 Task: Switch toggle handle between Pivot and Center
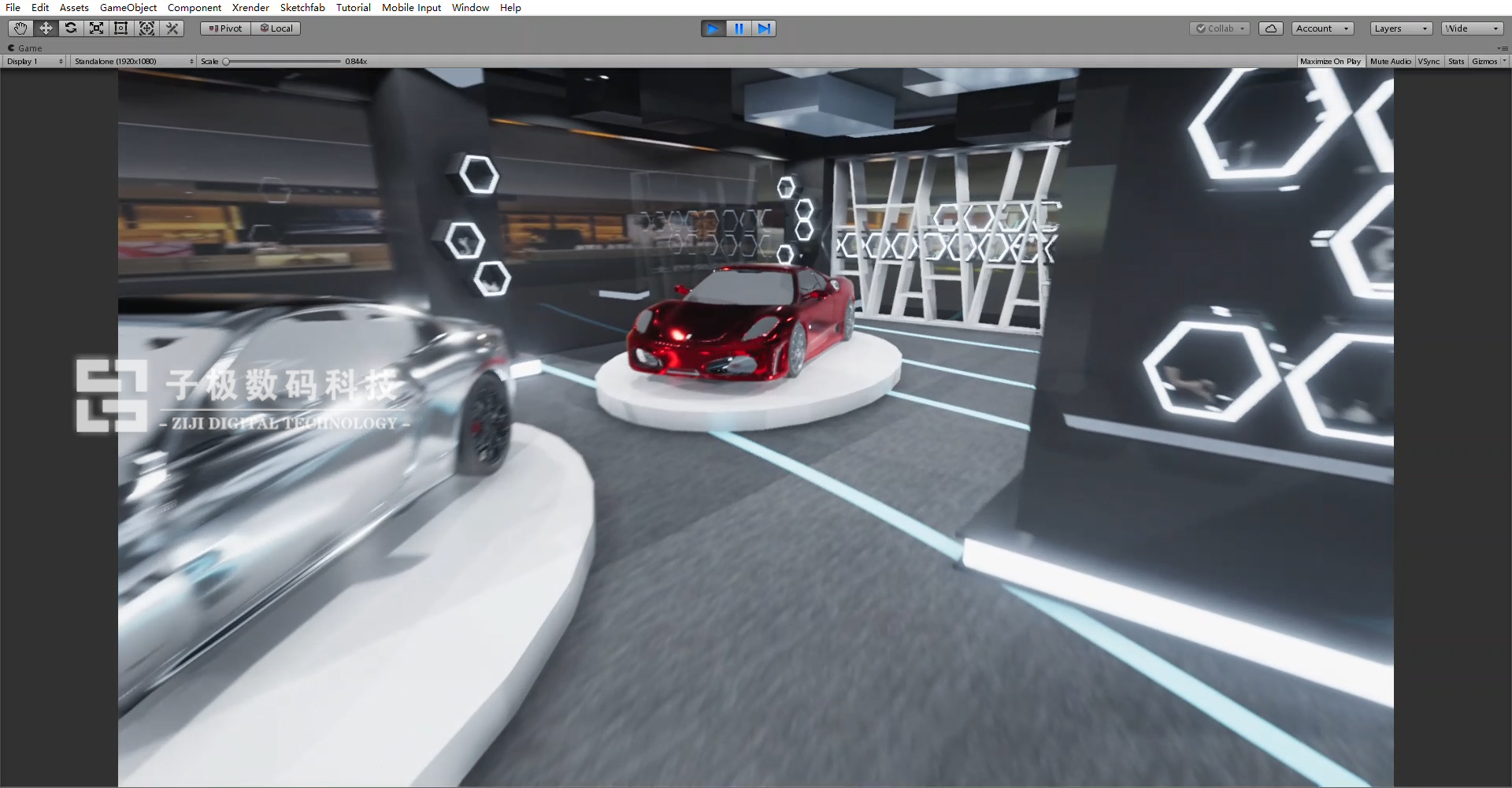point(224,28)
